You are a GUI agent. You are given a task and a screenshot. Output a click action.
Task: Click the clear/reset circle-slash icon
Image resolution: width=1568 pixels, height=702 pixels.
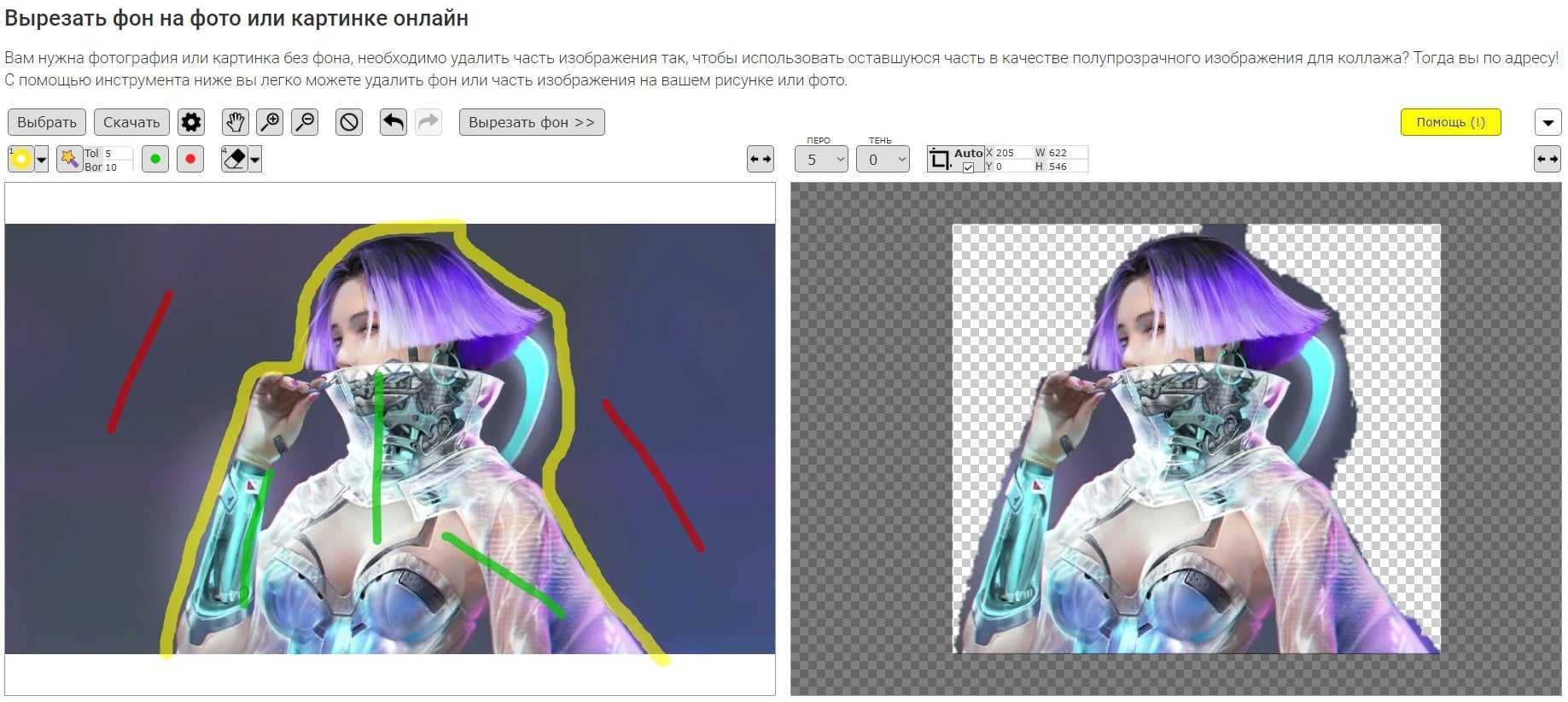pyautogui.click(x=348, y=122)
